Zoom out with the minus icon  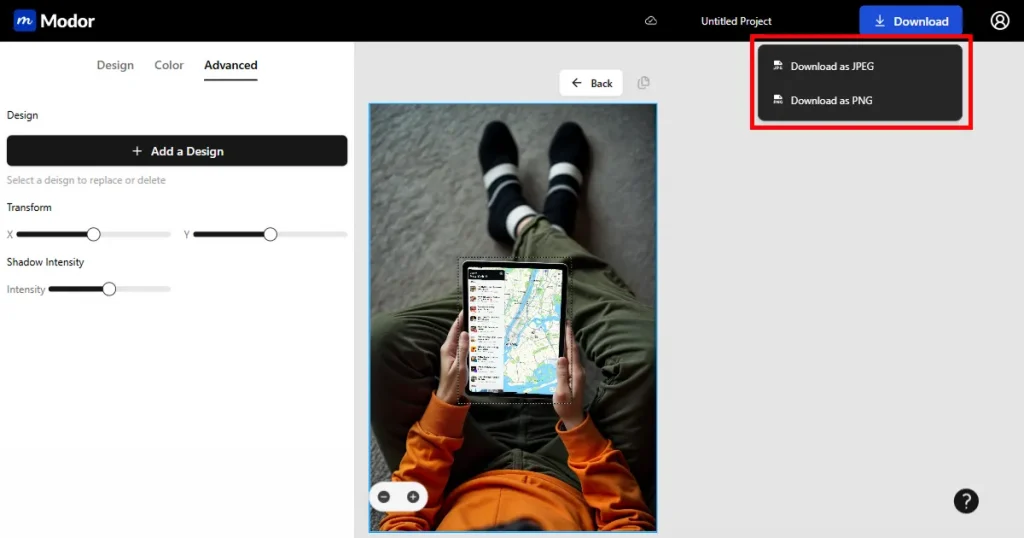[385, 497]
